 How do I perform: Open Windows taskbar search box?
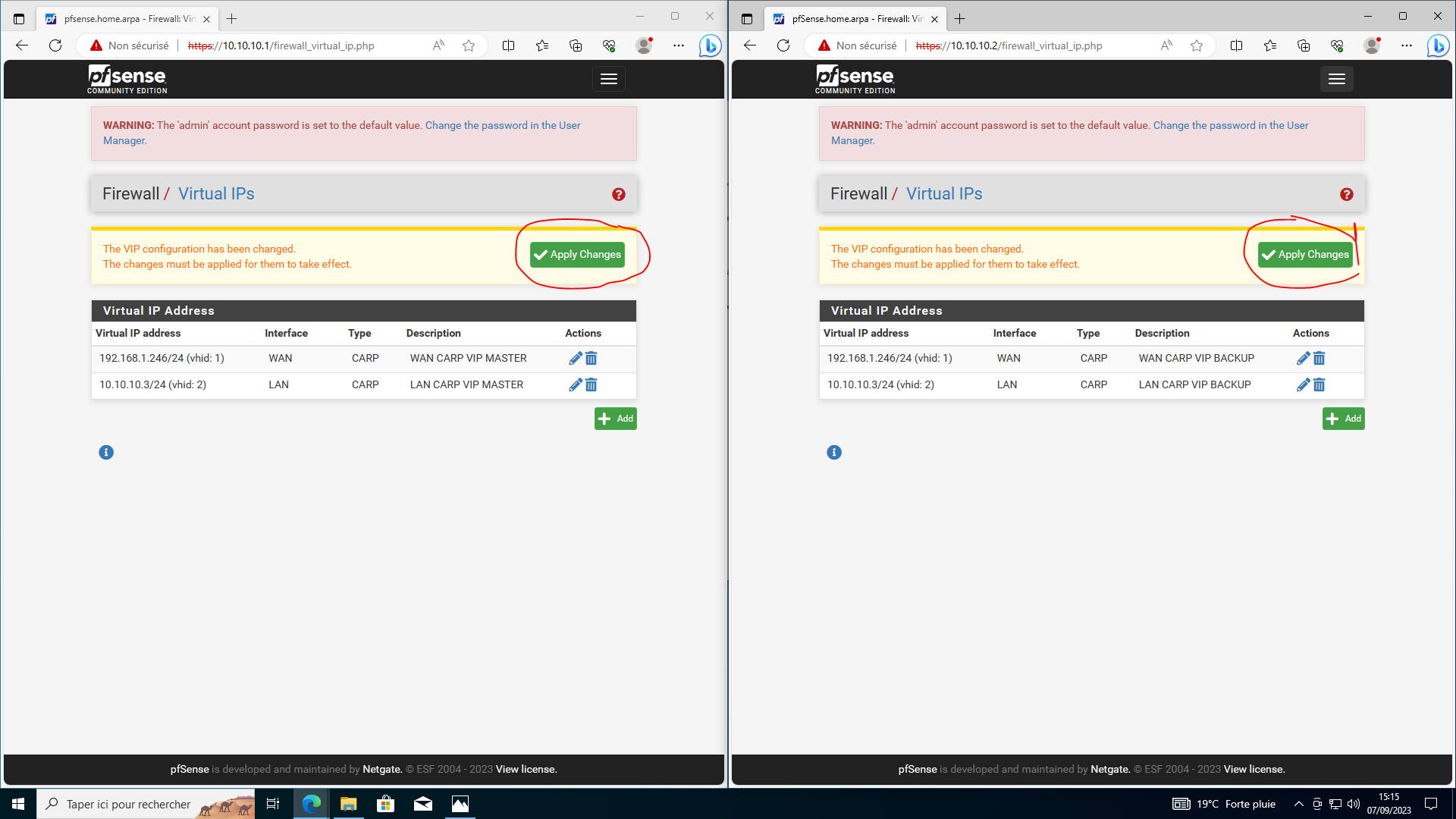129,804
